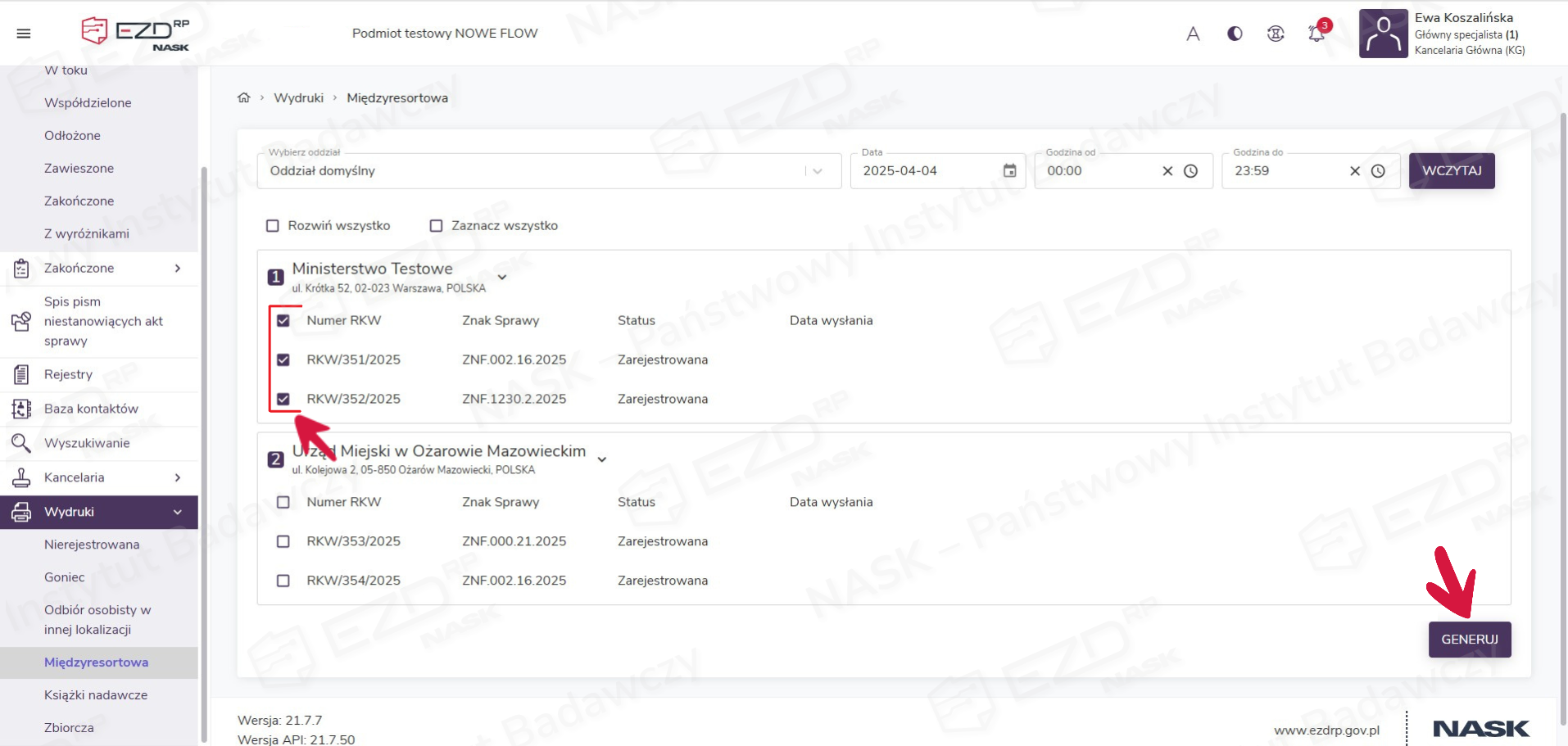The height and width of the screenshot is (746, 1568).
Task: Open the notifications bell icon
Action: tap(1316, 34)
